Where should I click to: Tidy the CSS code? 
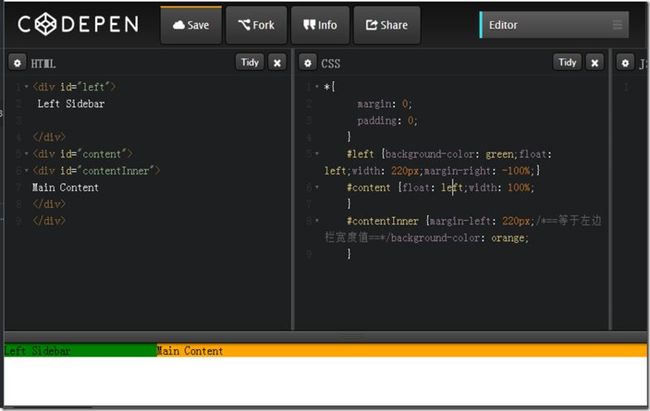coord(567,63)
